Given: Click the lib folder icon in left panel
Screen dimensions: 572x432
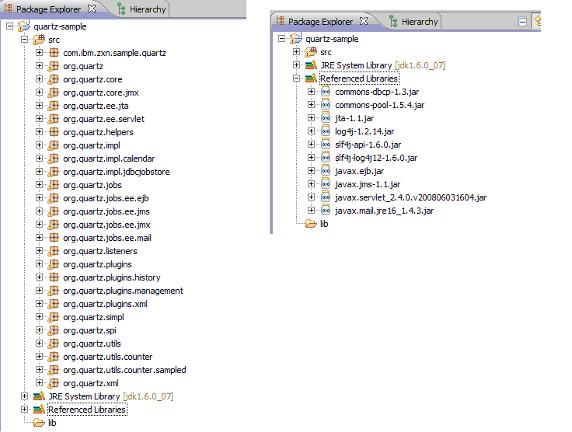Looking at the screenshot, I should [x=39, y=423].
